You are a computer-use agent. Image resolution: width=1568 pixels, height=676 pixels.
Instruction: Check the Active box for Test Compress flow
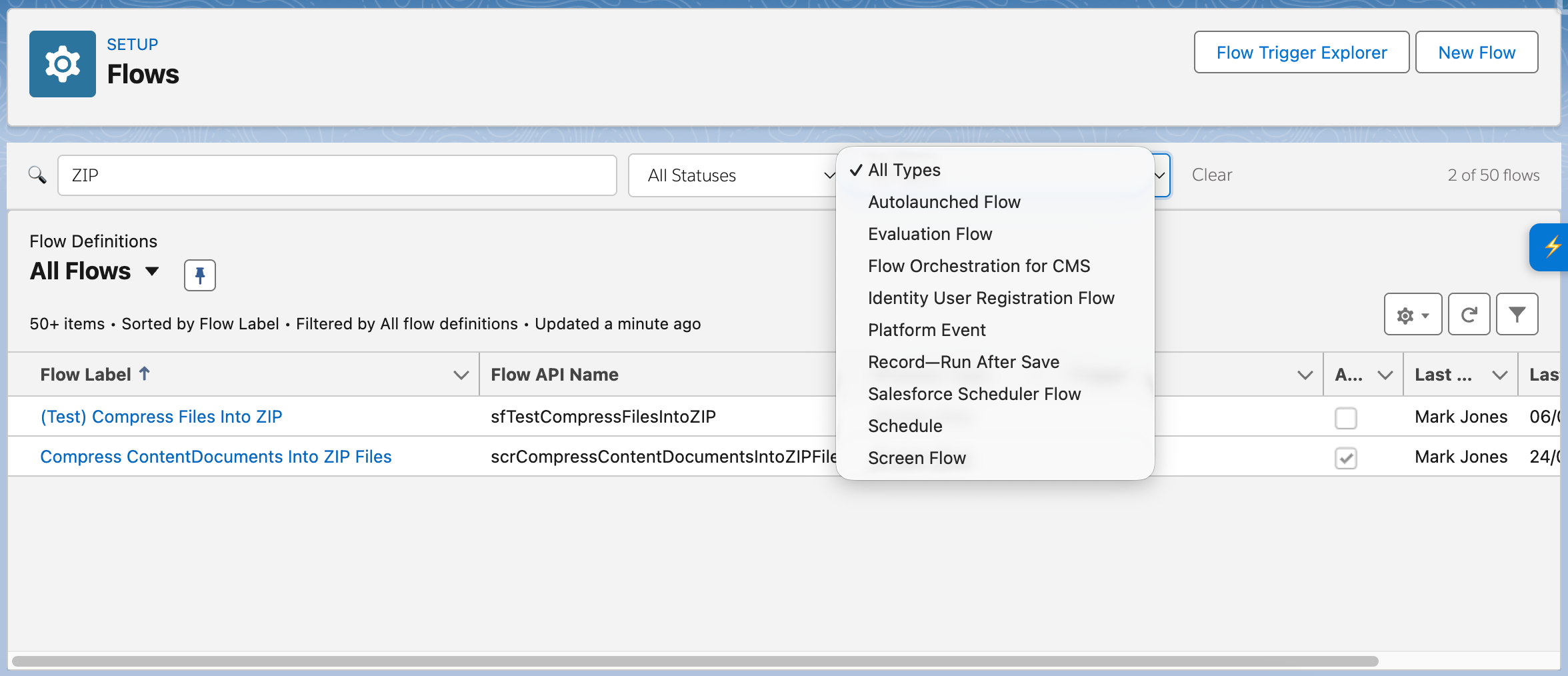1345,418
